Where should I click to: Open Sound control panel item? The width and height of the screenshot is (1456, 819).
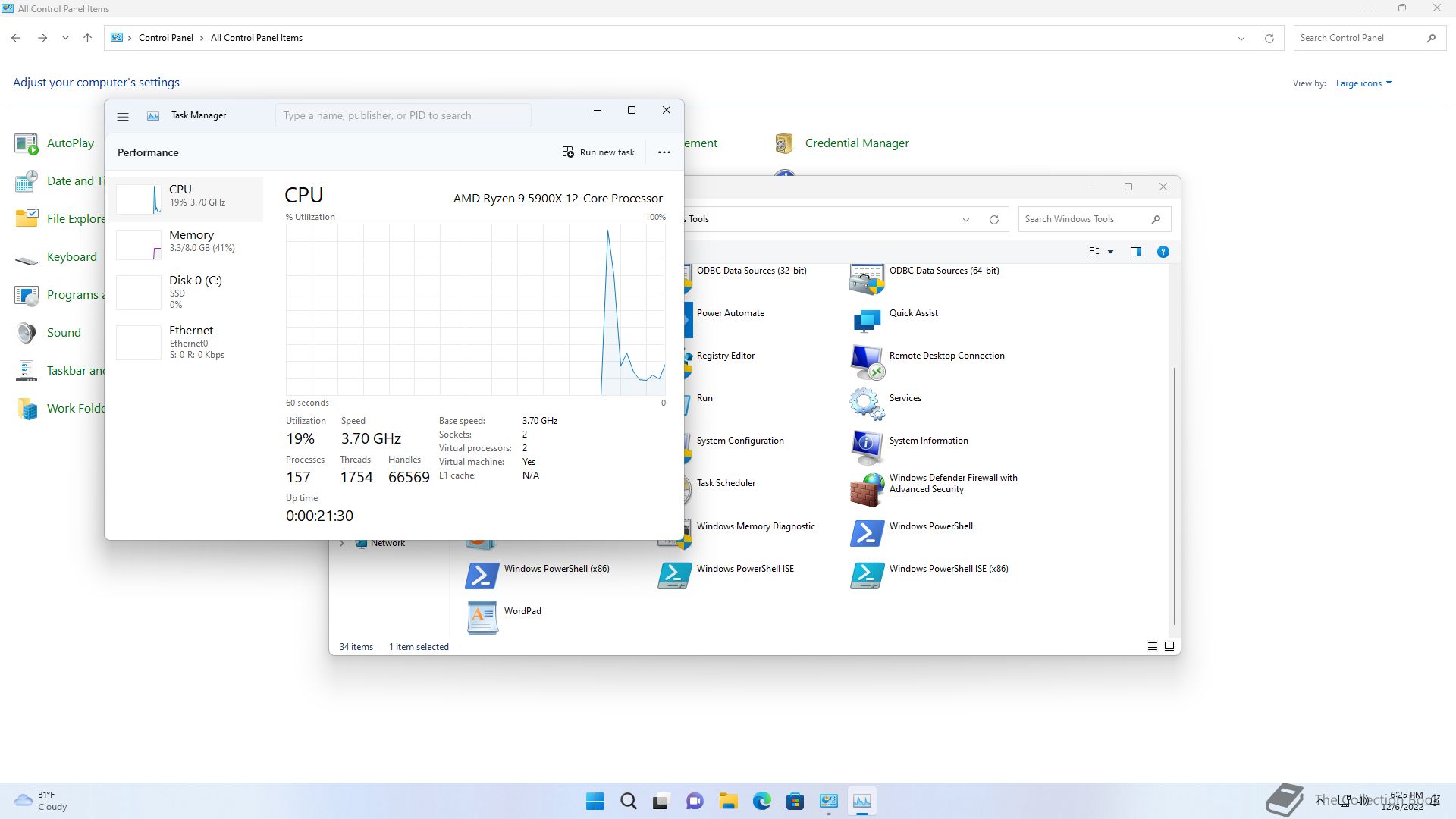[48, 333]
